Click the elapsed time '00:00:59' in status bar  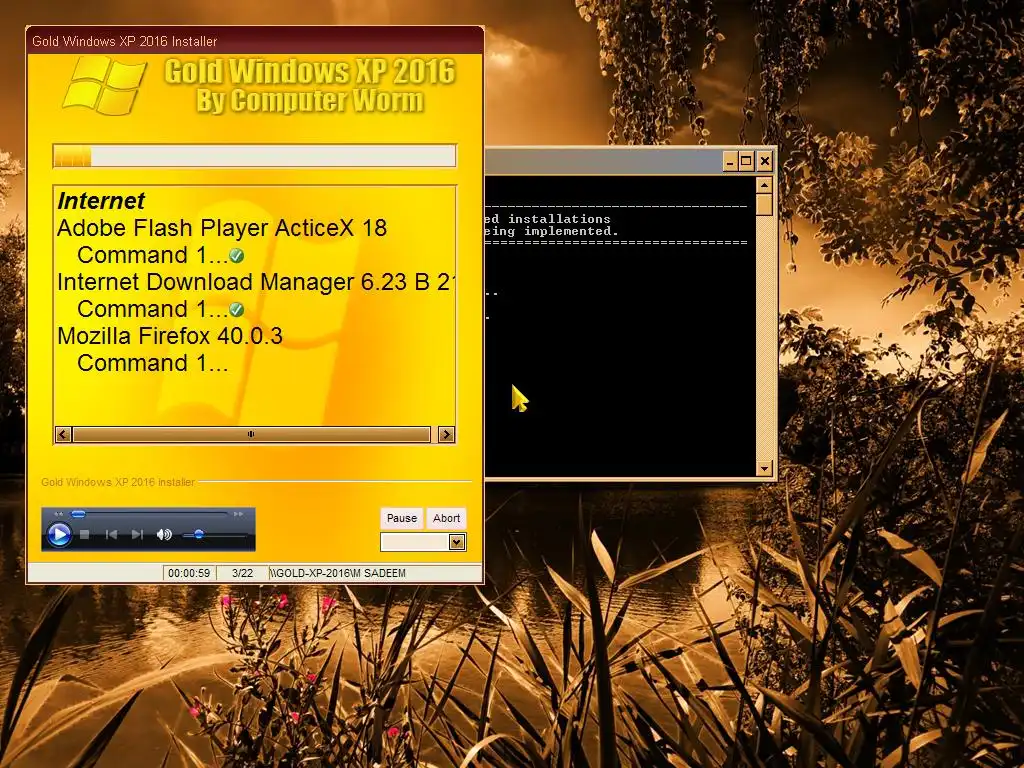[x=189, y=573]
